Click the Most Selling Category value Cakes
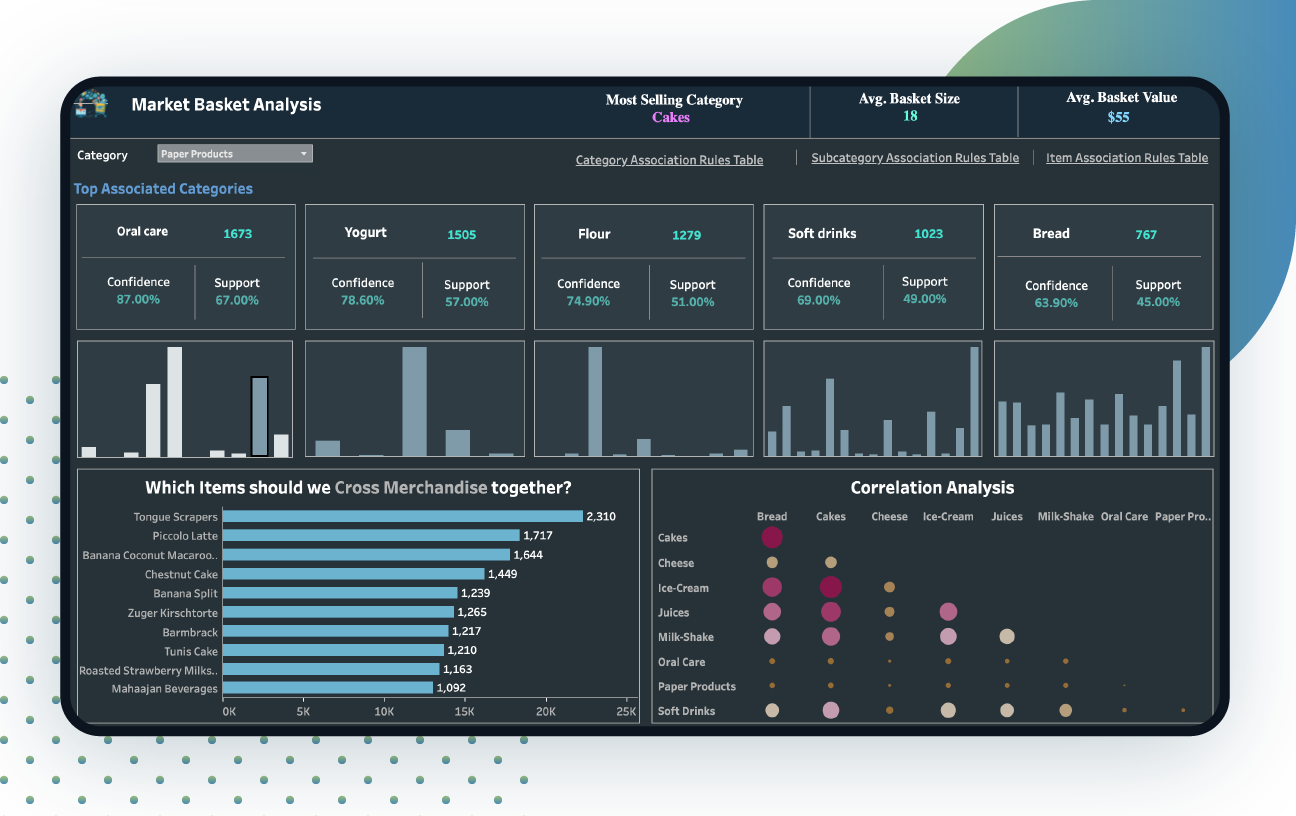Viewport: 1296px width, 816px height. (x=671, y=117)
